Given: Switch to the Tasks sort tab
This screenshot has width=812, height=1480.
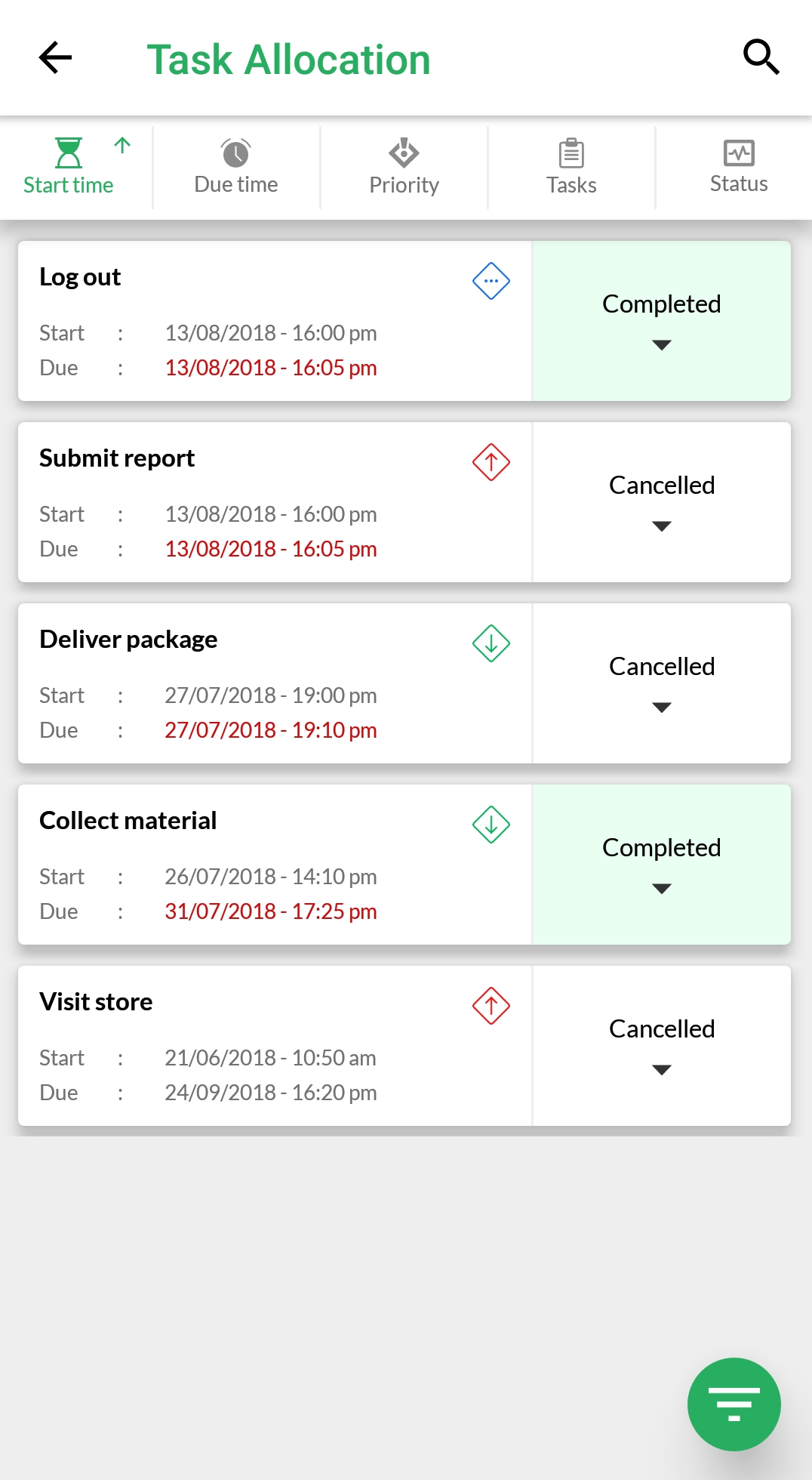Looking at the screenshot, I should (x=571, y=167).
